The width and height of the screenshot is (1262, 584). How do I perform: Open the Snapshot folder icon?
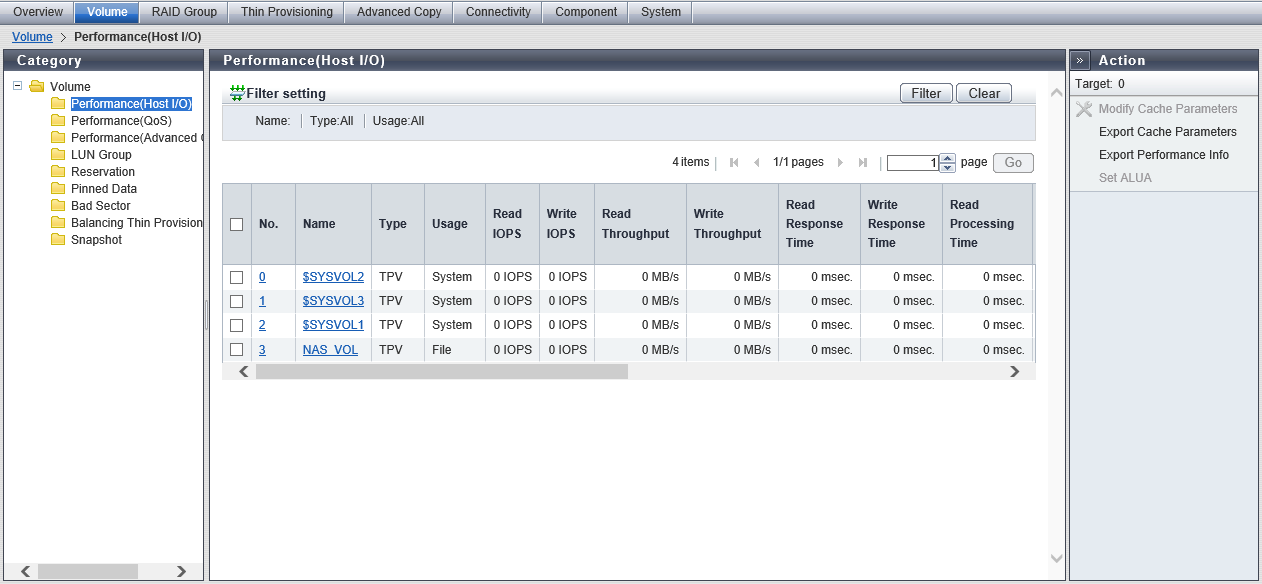[x=58, y=240]
